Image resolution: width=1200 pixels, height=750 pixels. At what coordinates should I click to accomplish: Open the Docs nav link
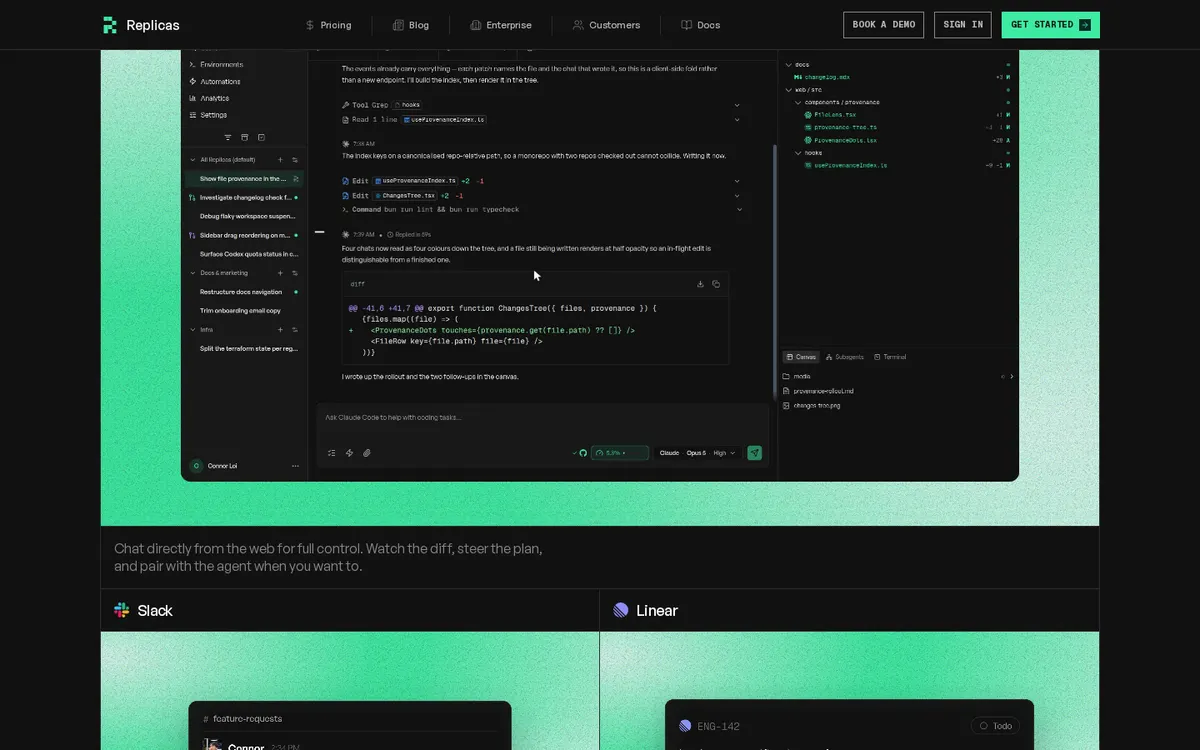[x=700, y=25]
